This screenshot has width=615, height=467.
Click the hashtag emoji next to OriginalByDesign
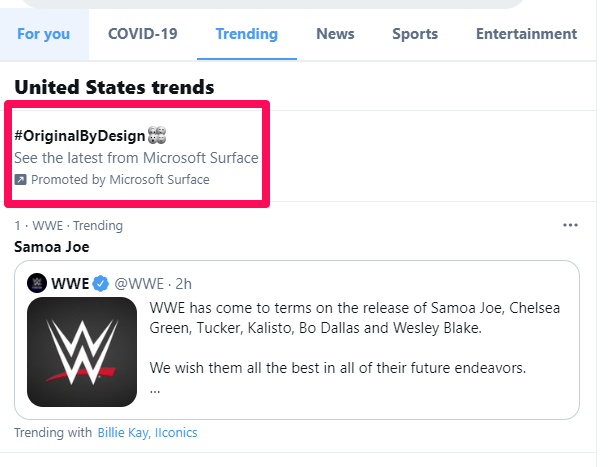[157, 135]
